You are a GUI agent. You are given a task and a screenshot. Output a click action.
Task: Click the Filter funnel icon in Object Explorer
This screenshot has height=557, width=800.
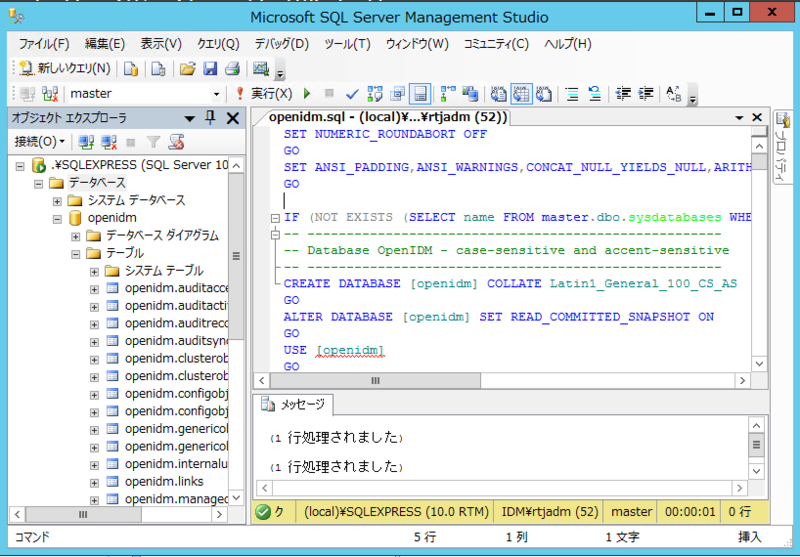tap(153, 142)
